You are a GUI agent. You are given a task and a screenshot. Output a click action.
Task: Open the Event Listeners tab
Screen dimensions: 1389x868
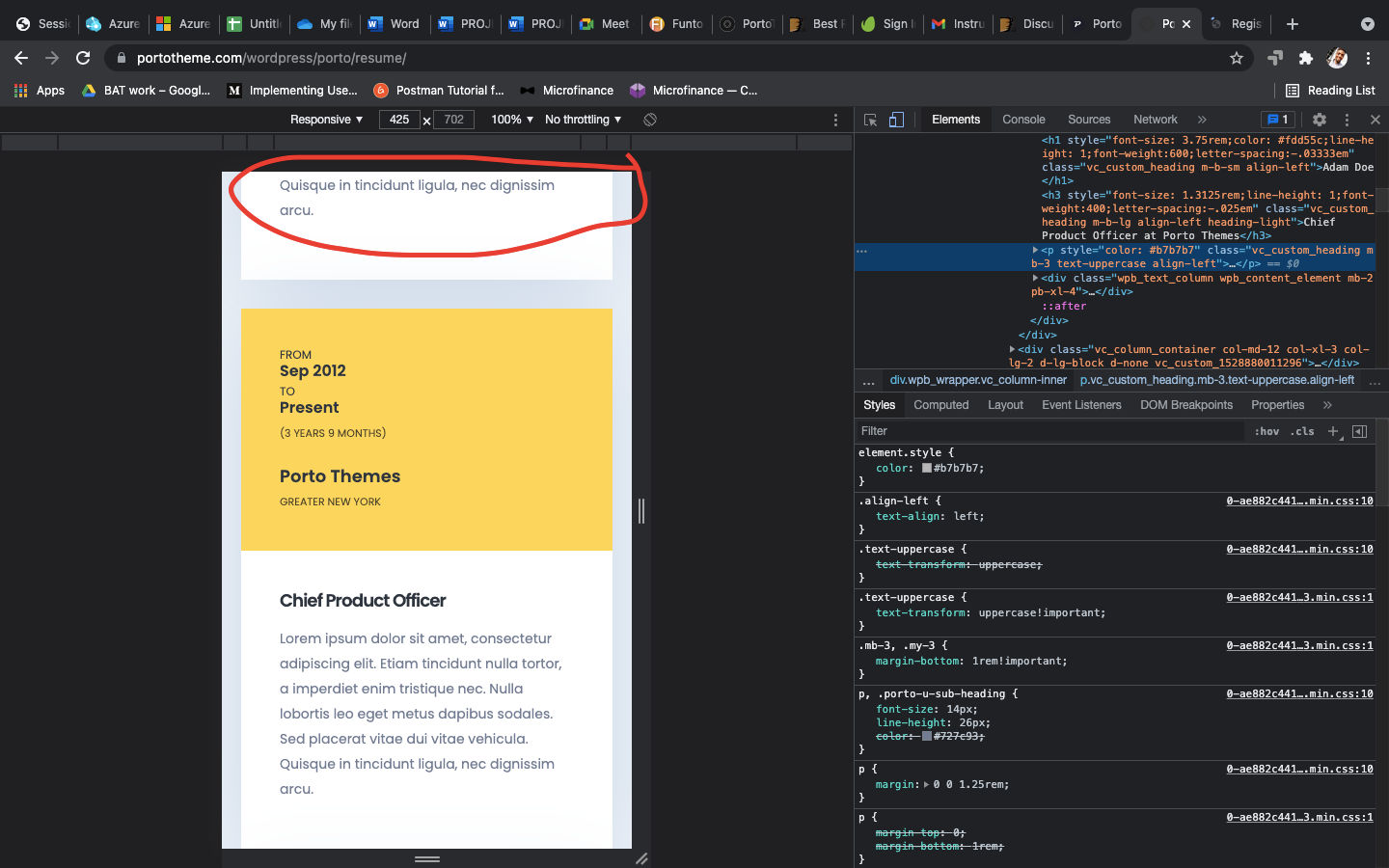pos(1081,405)
